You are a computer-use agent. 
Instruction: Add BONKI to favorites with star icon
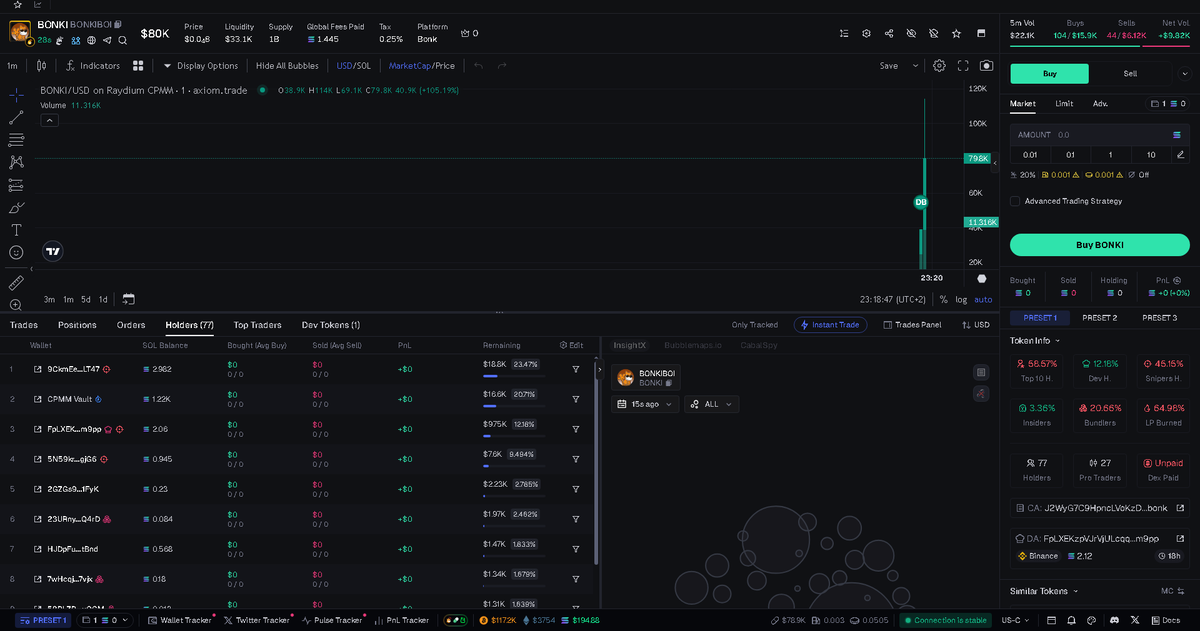956,33
